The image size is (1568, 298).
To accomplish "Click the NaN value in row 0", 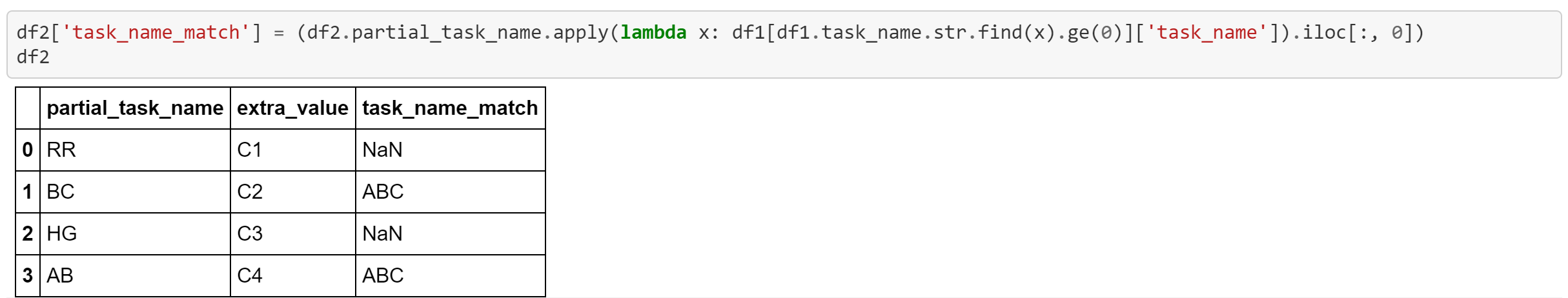I will click(382, 150).
